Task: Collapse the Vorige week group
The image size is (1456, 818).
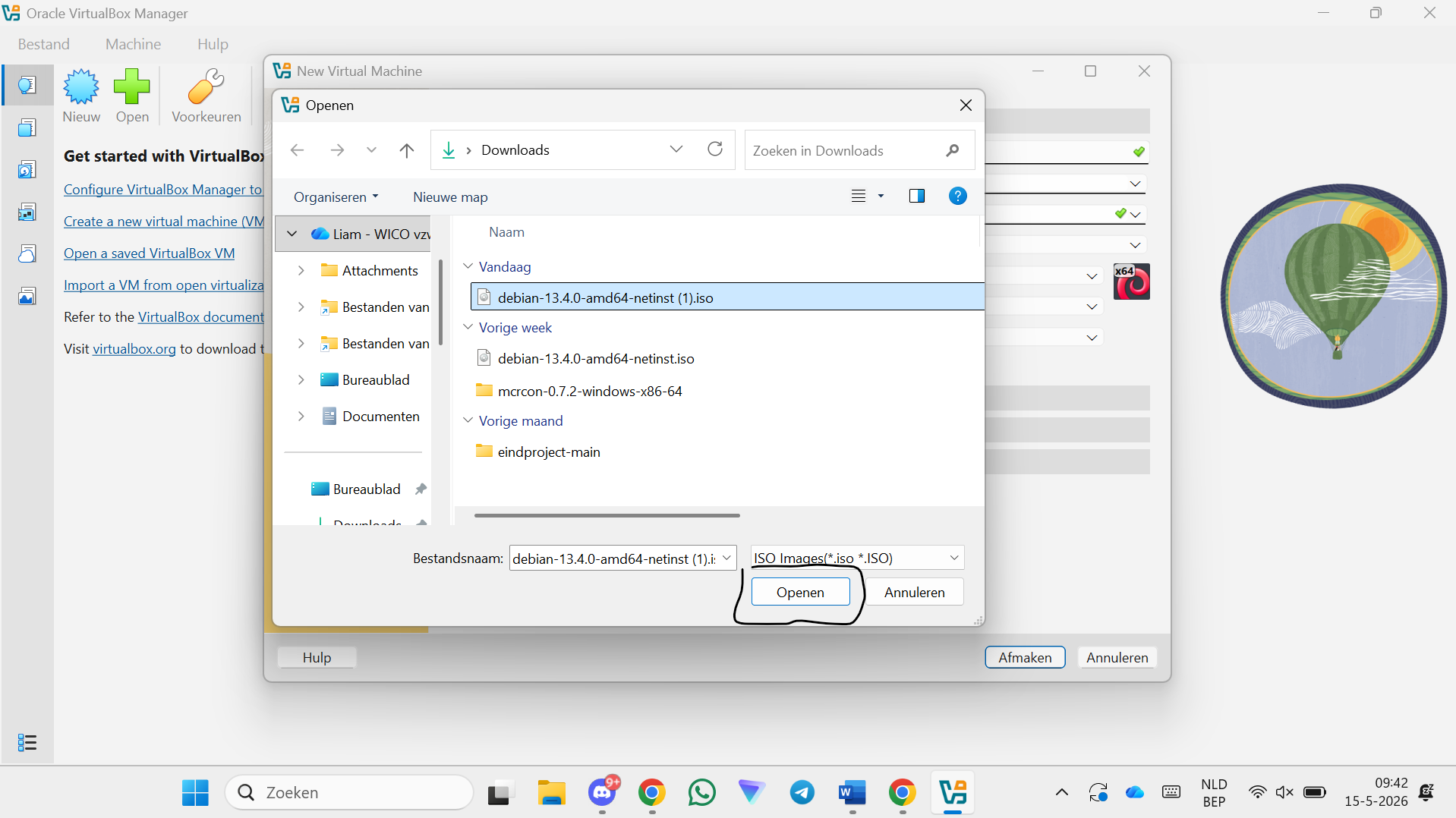Action: (x=468, y=327)
